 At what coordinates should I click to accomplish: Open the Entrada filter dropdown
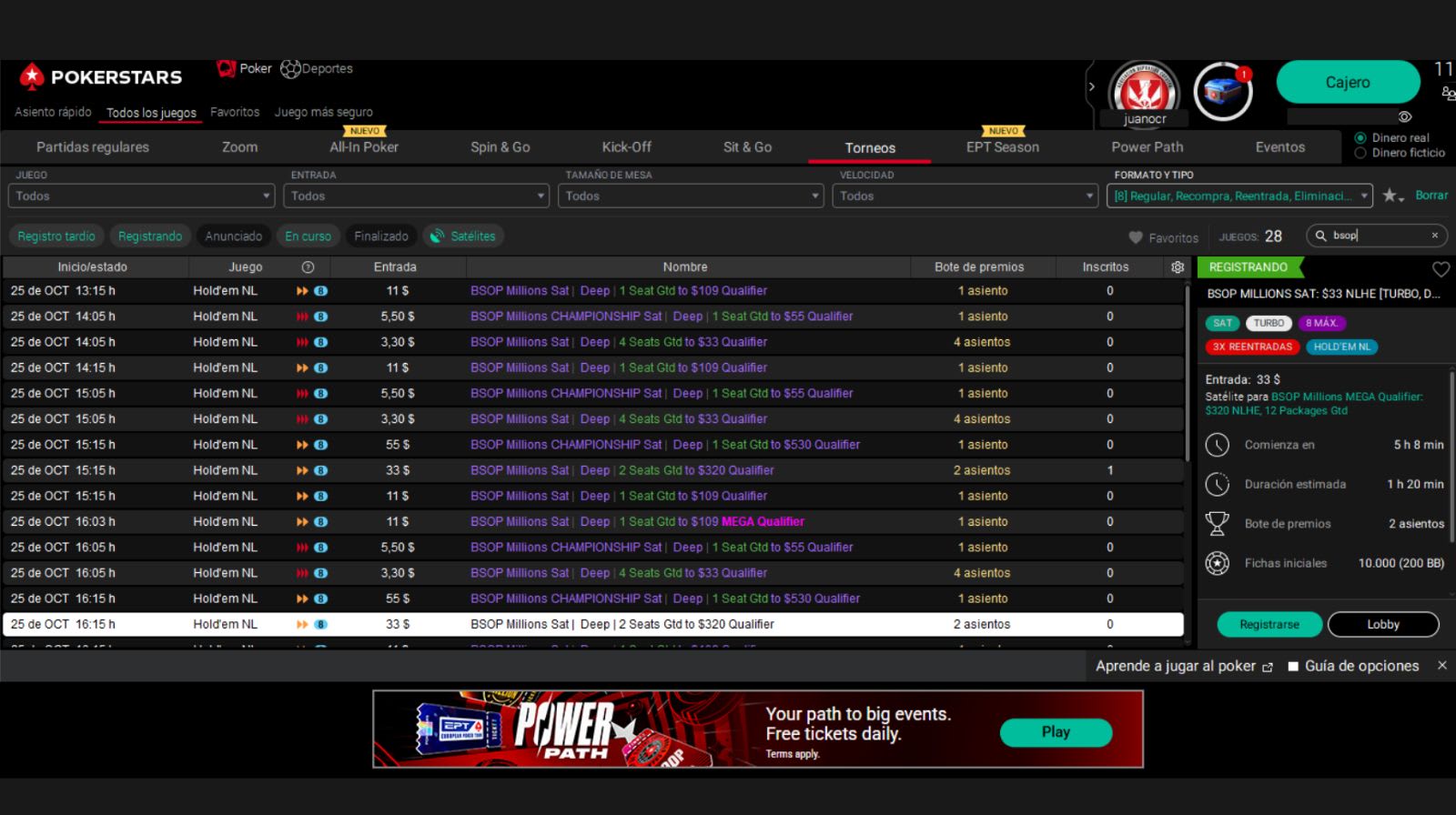pos(416,196)
